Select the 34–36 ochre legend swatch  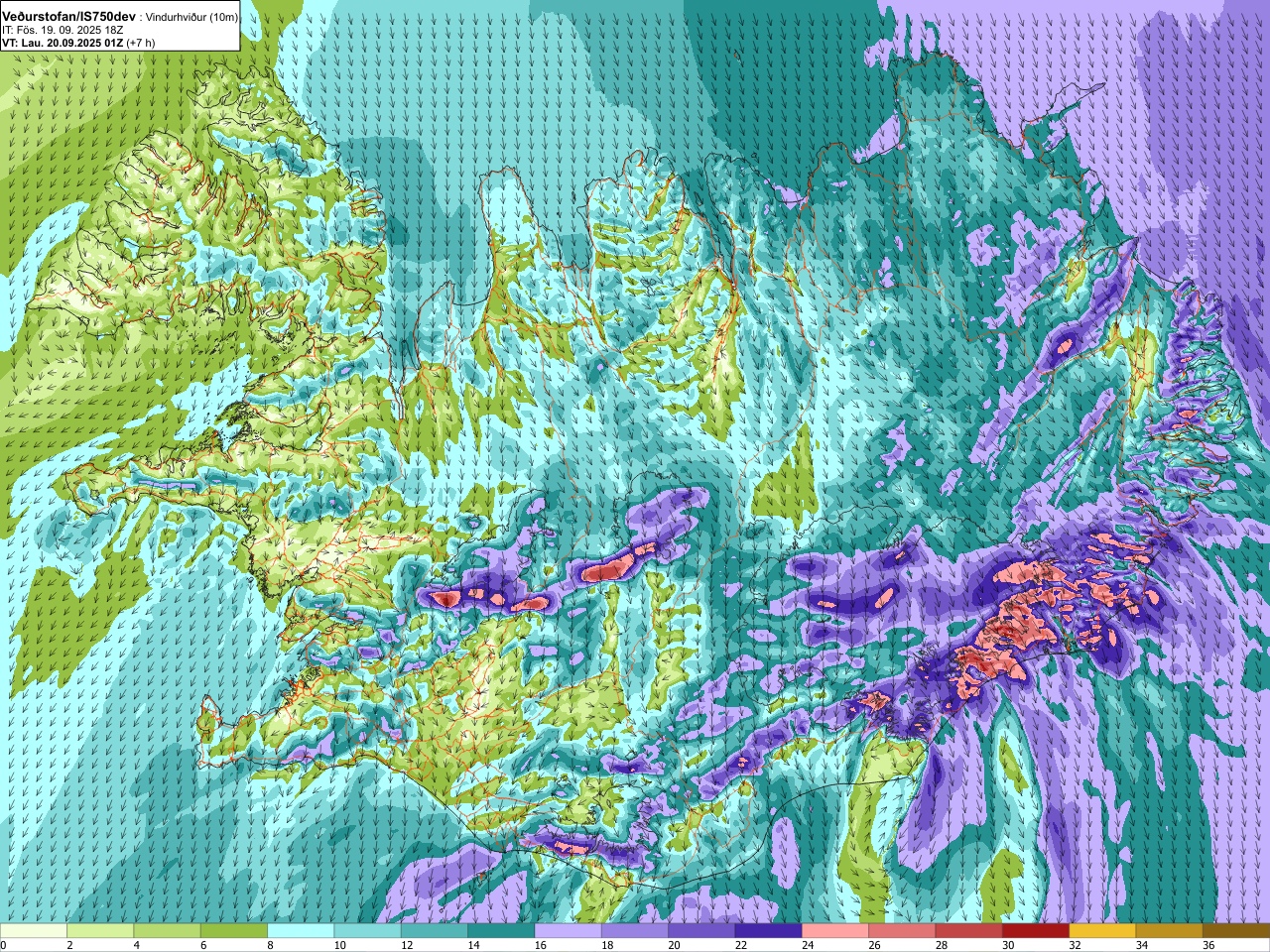(x=1169, y=931)
